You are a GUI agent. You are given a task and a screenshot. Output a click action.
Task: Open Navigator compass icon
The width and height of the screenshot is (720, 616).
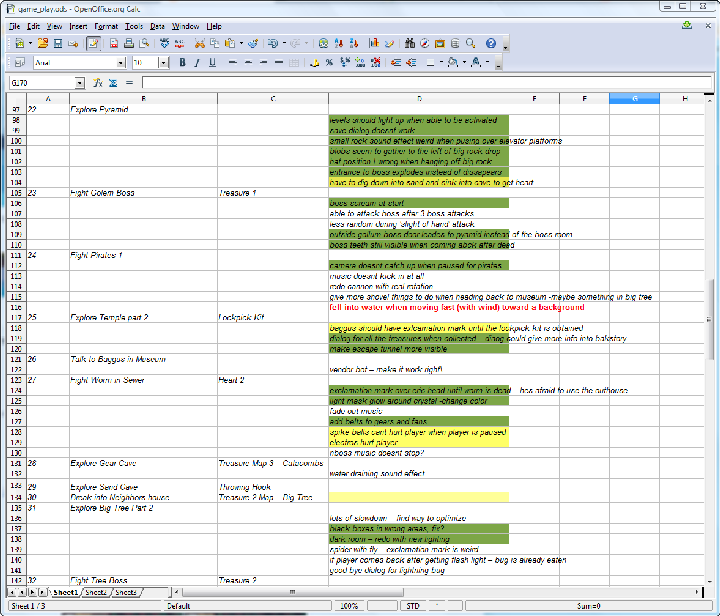tap(425, 43)
